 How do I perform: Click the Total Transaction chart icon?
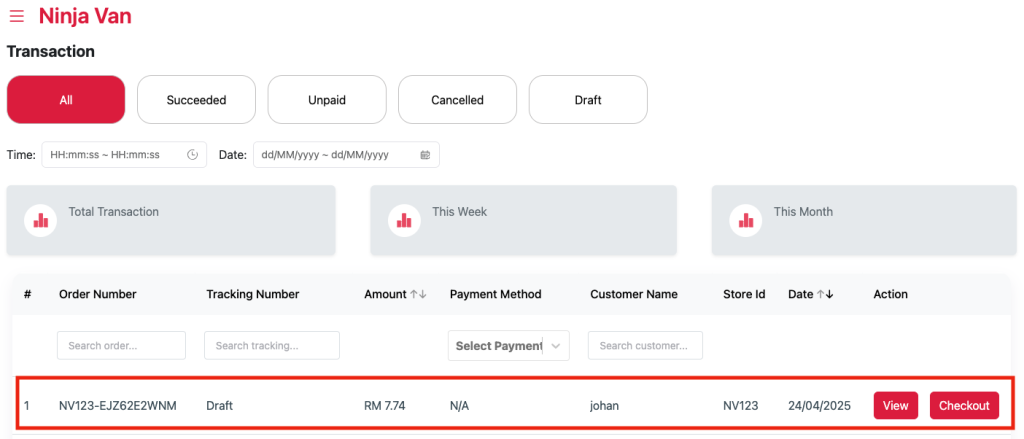point(41,220)
